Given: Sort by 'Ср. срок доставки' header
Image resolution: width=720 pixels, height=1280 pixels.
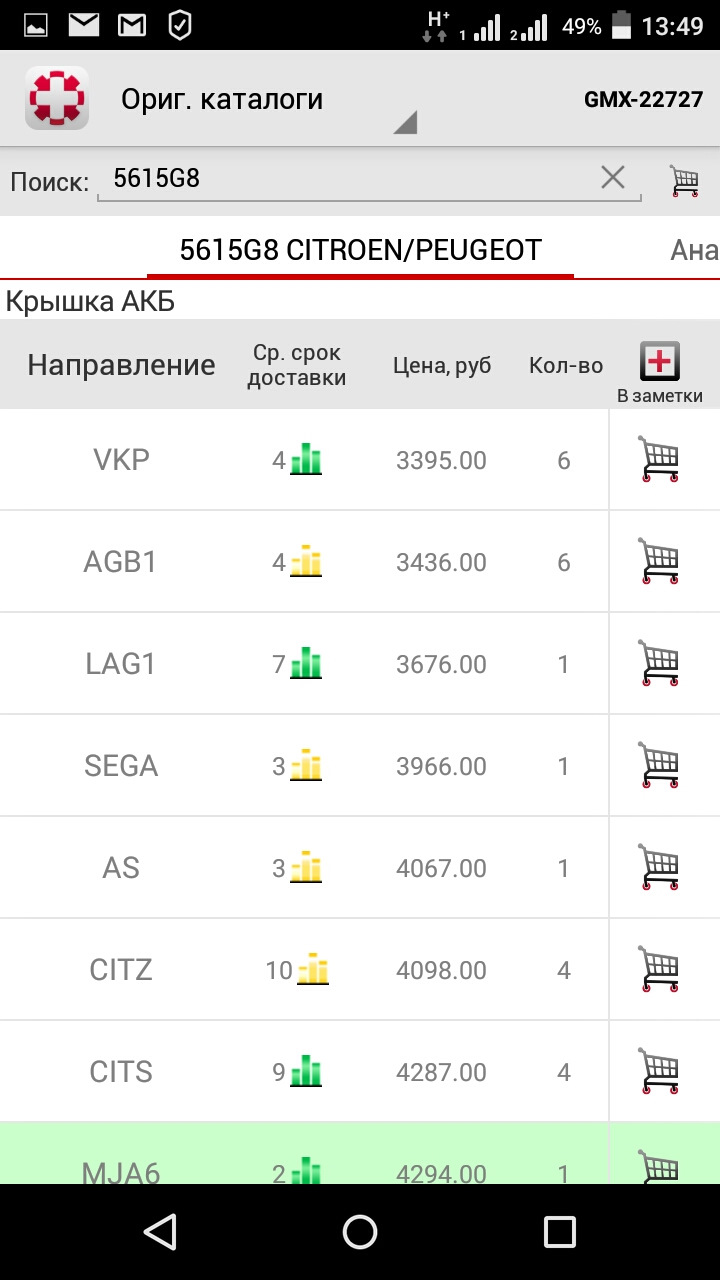Looking at the screenshot, I should (x=297, y=366).
